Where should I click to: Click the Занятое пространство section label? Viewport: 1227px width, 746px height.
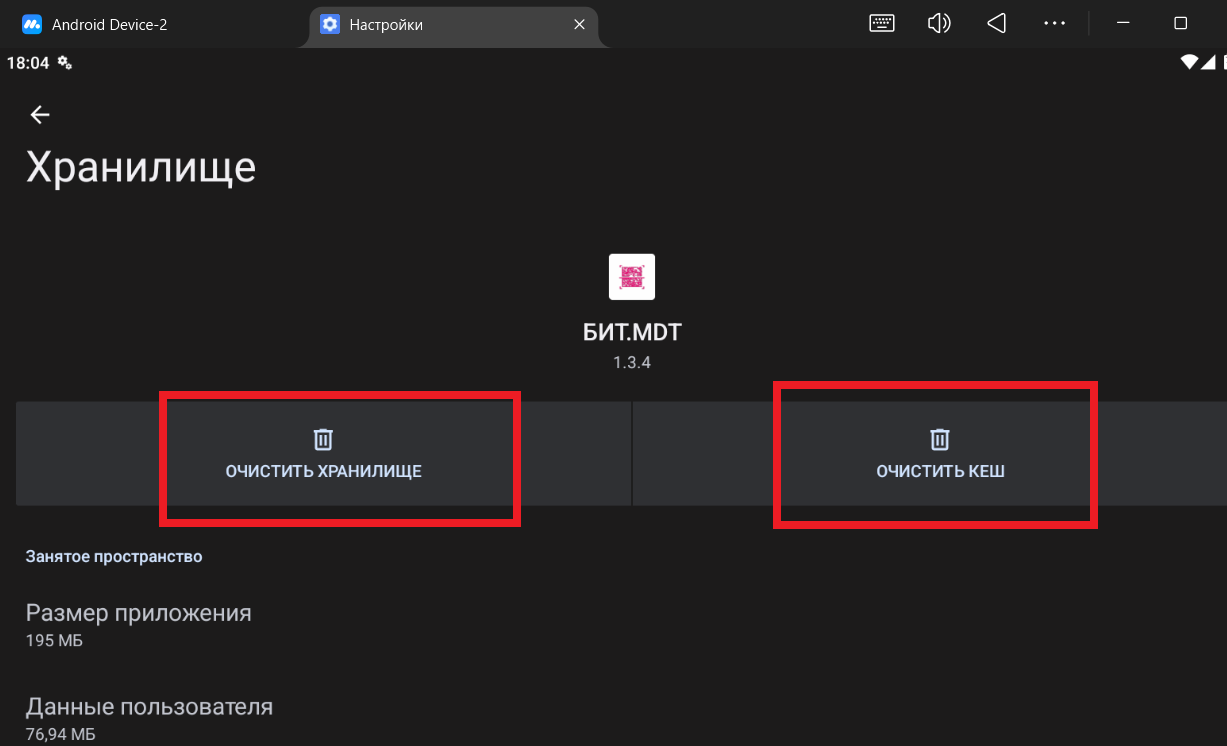[114, 557]
